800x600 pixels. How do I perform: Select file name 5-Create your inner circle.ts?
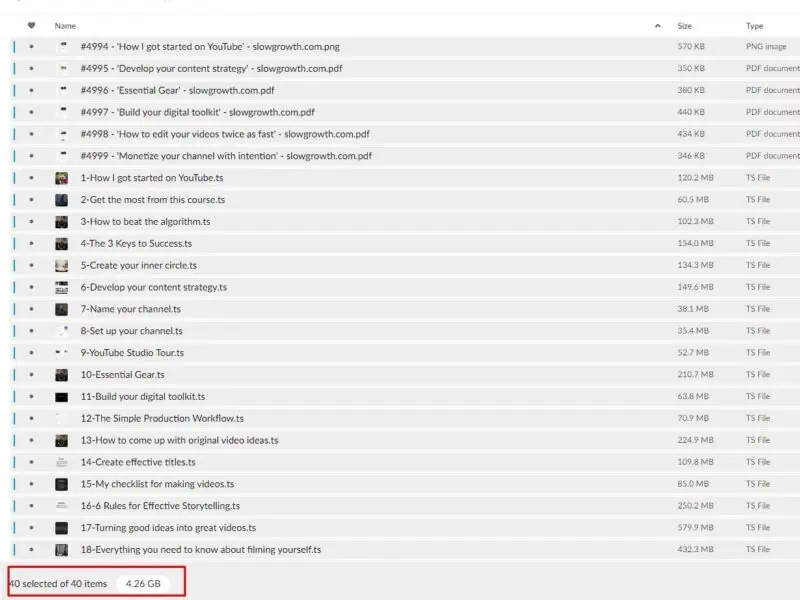point(138,265)
